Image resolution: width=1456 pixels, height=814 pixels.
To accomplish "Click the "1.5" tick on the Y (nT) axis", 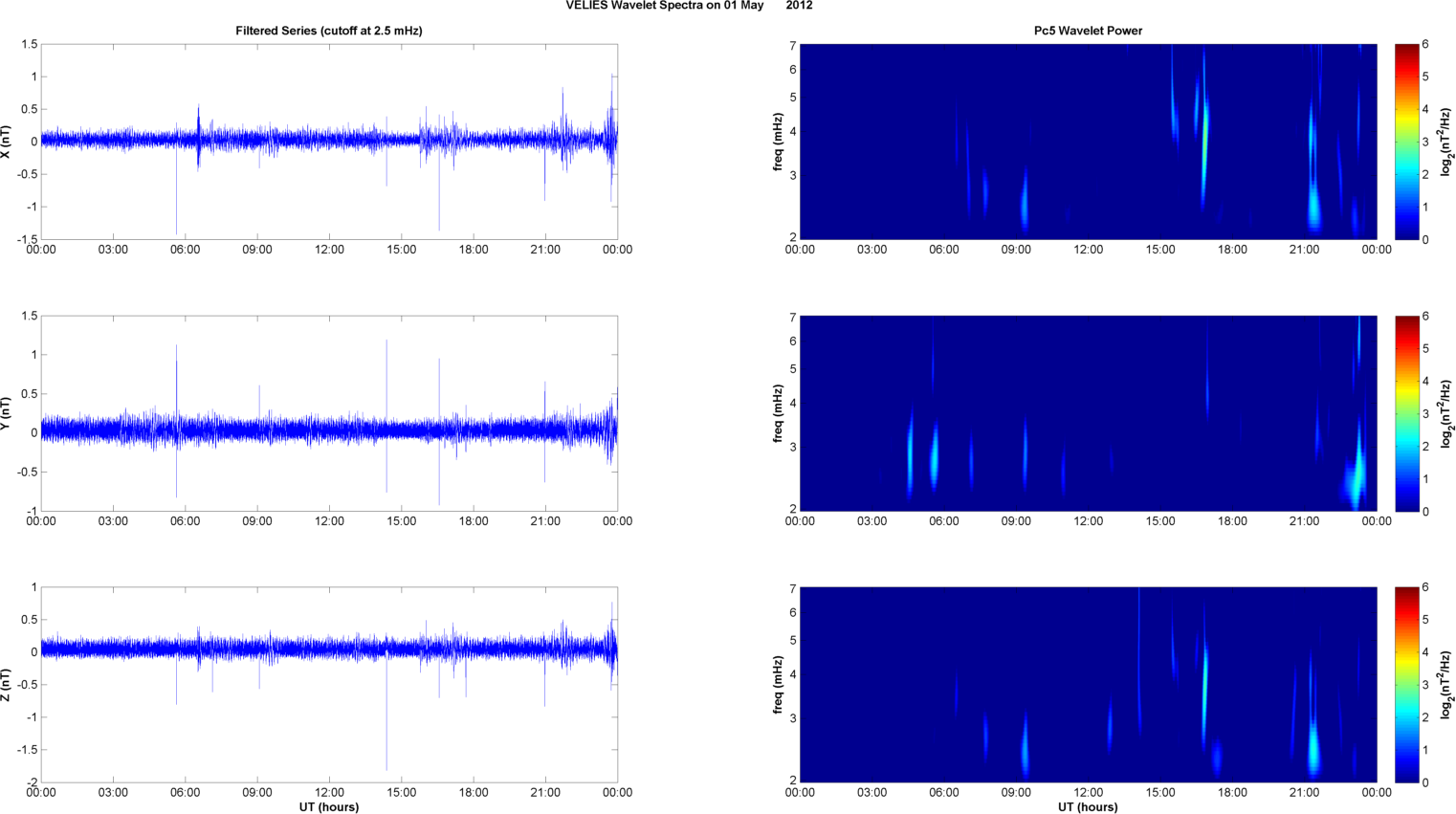I will [x=30, y=316].
